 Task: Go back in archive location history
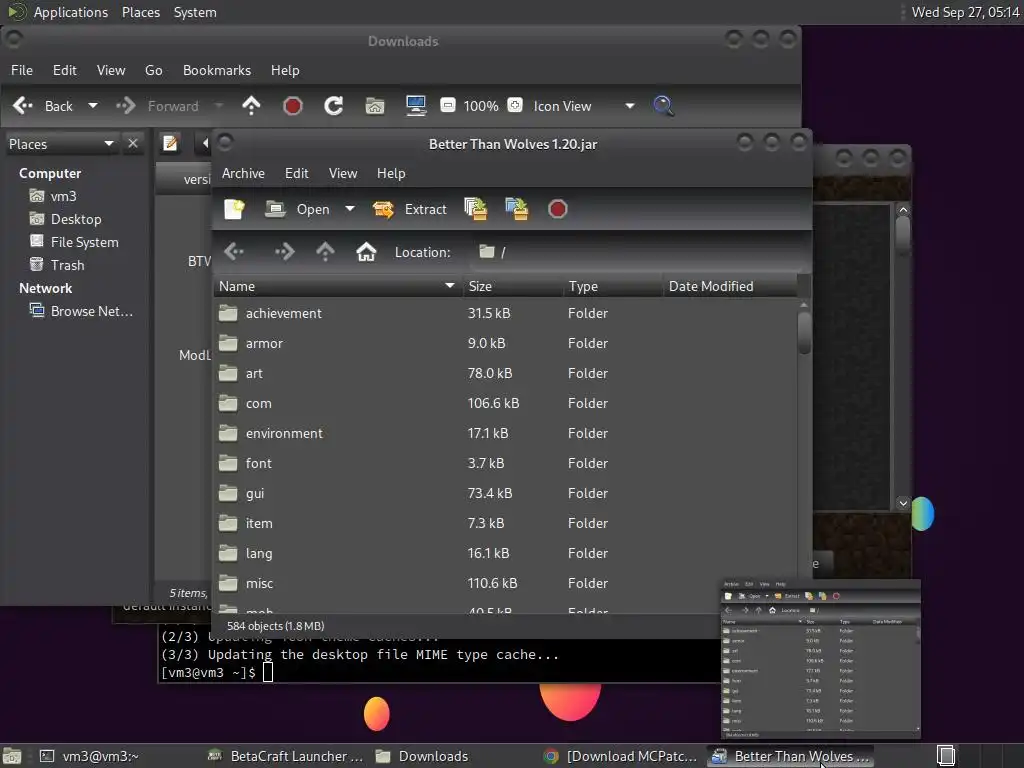234,251
